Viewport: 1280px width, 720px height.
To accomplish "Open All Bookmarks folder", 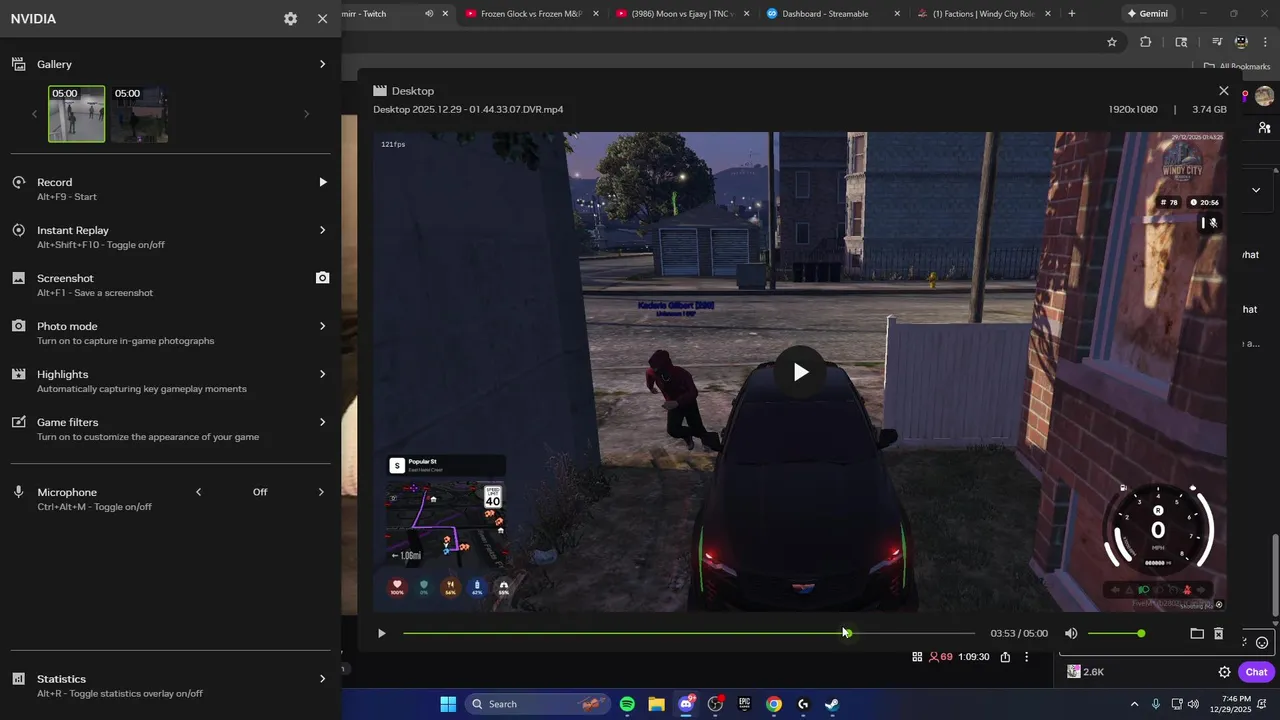I will [x=1237, y=66].
